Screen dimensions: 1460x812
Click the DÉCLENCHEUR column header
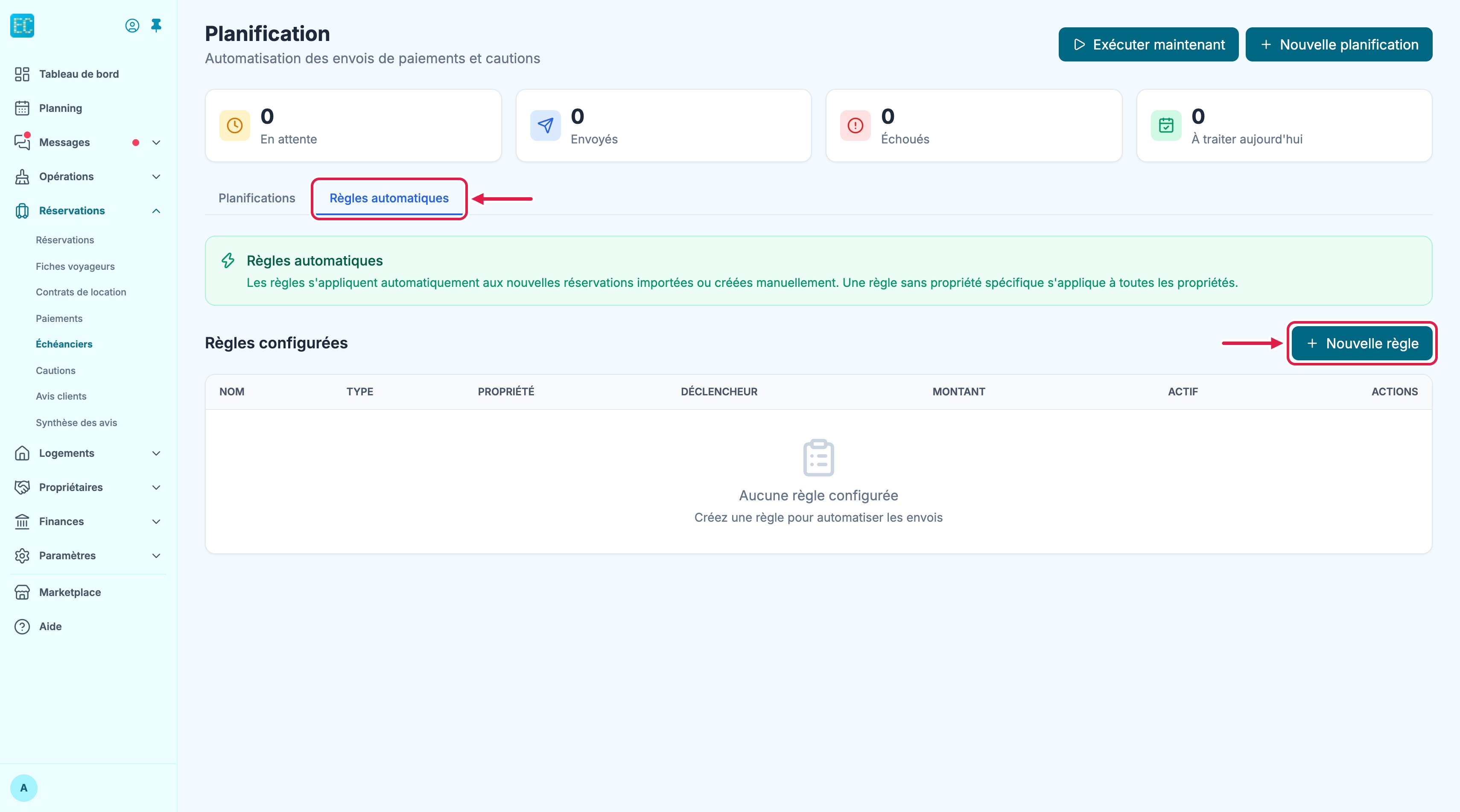coord(718,392)
